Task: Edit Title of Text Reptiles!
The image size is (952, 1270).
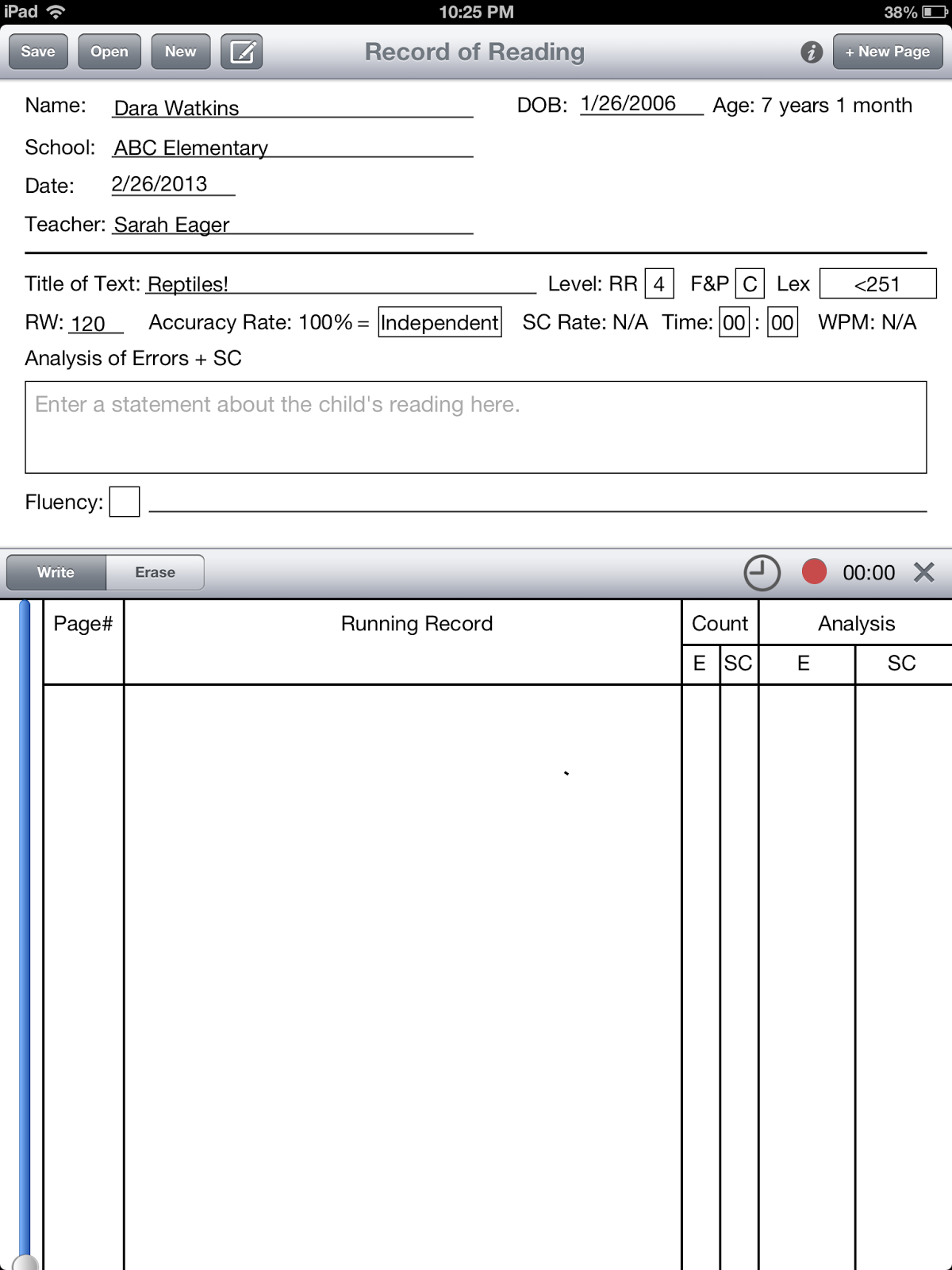Action: click(x=341, y=283)
